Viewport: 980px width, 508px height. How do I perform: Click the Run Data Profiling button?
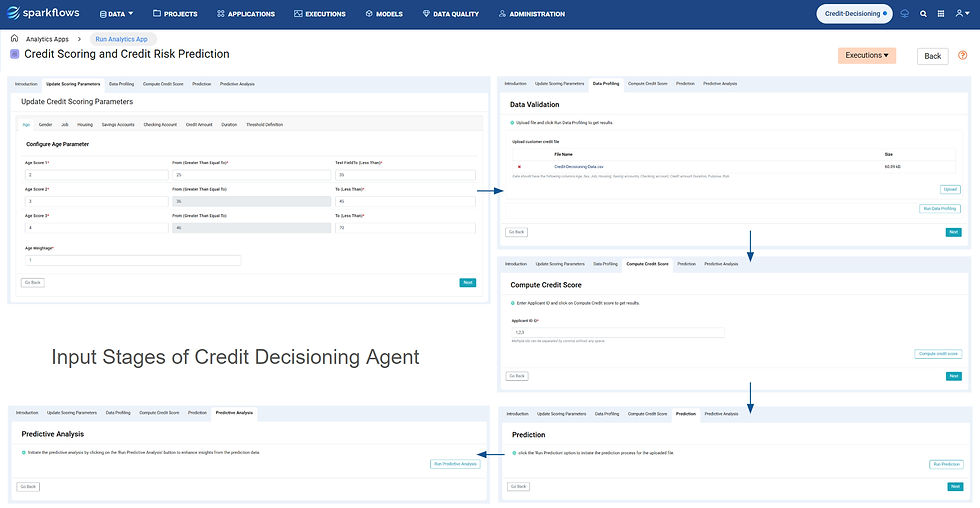click(940, 209)
